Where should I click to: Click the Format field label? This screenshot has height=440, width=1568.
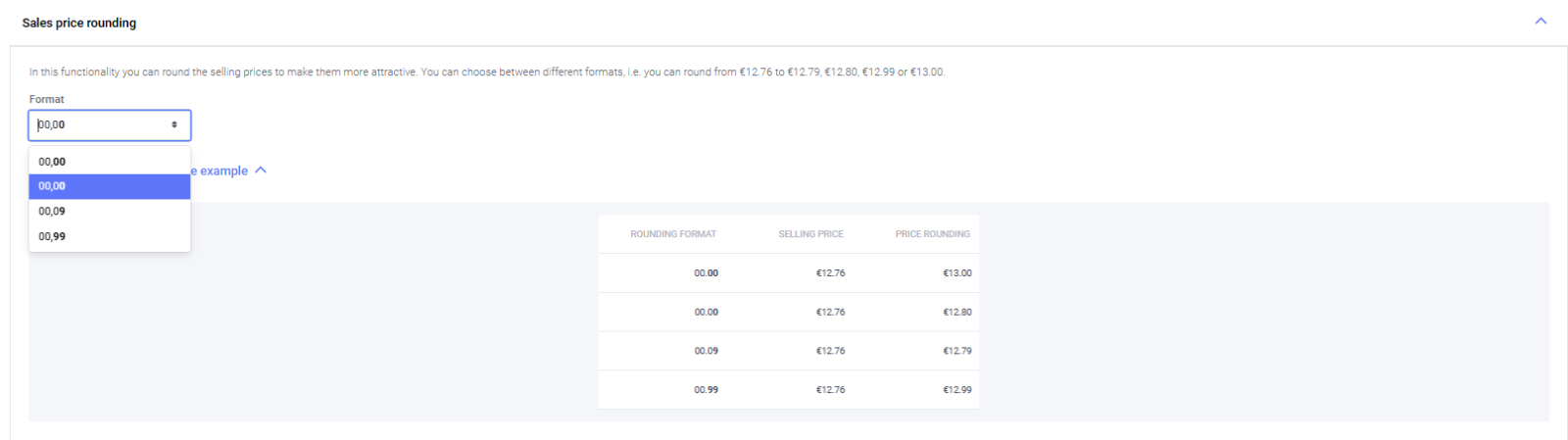pos(47,99)
